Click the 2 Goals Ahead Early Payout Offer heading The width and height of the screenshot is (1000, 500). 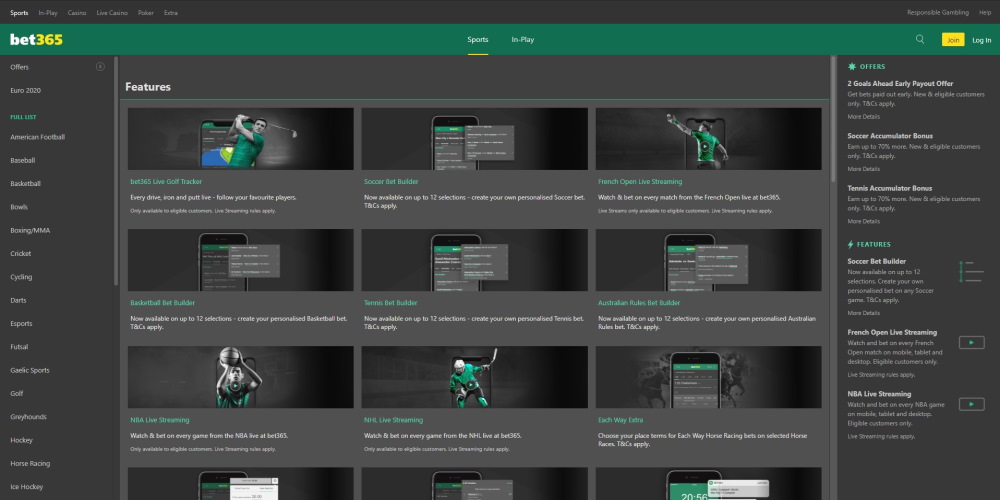[901, 84]
